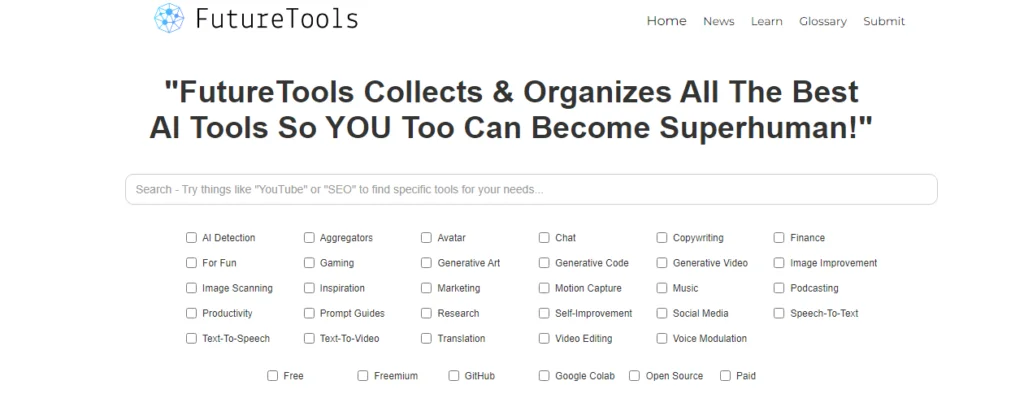Enable the Productivity filter

[x=191, y=313]
